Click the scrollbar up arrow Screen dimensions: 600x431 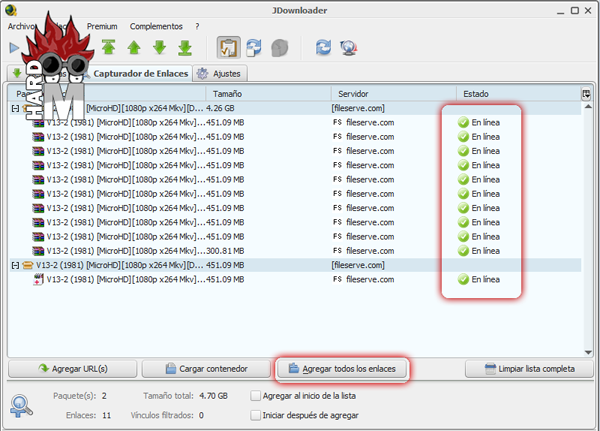(588, 107)
